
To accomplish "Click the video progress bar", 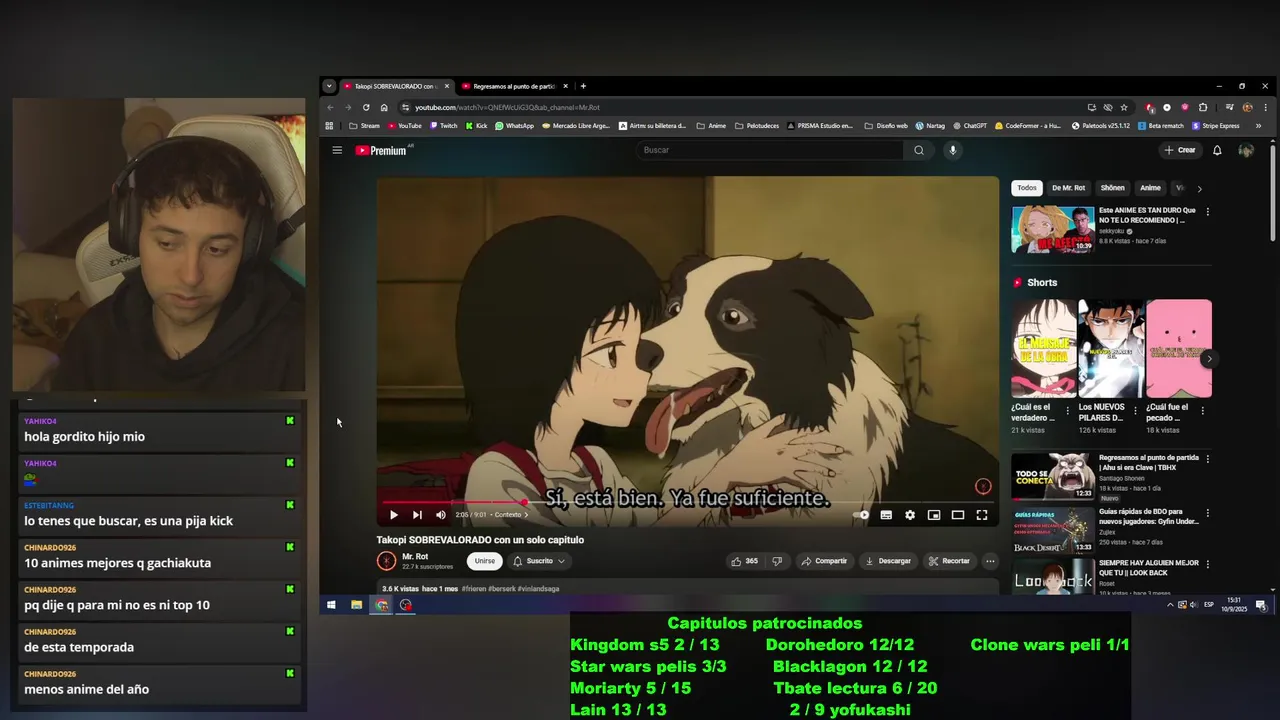I will click(x=687, y=502).
